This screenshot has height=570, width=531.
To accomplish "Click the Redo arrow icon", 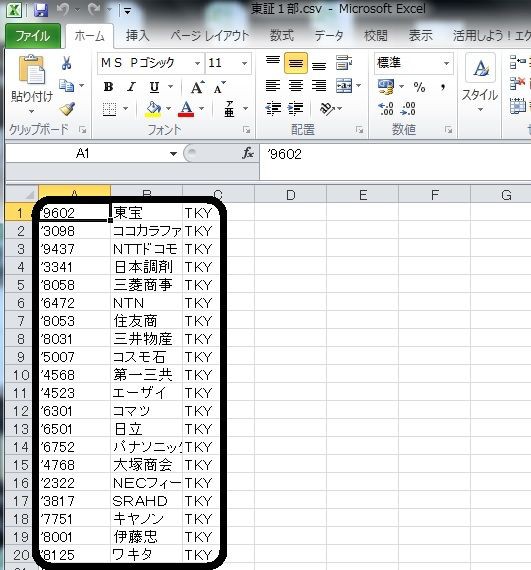I will [94, 10].
